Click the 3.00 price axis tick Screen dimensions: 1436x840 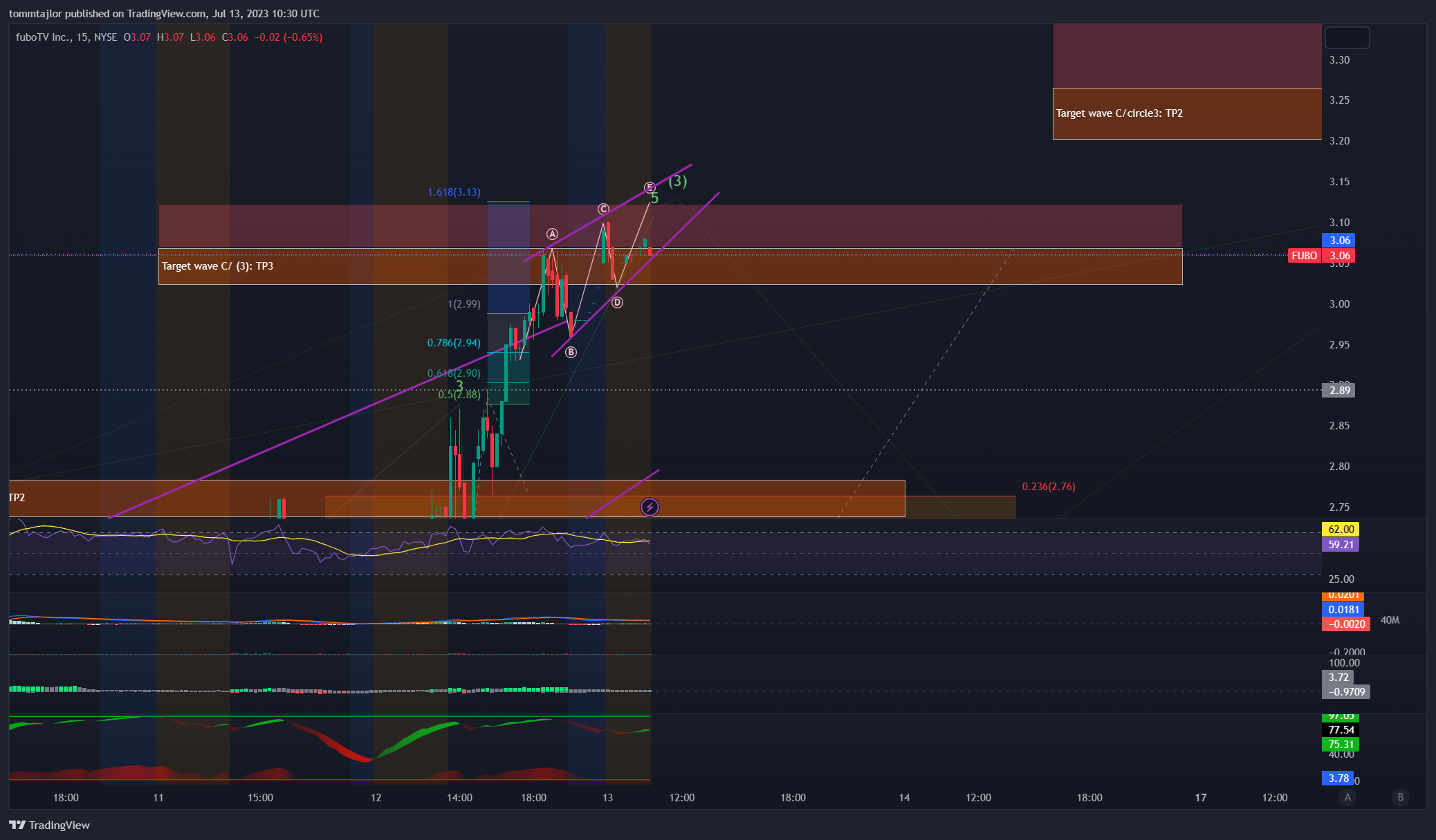(x=1339, y=304)
